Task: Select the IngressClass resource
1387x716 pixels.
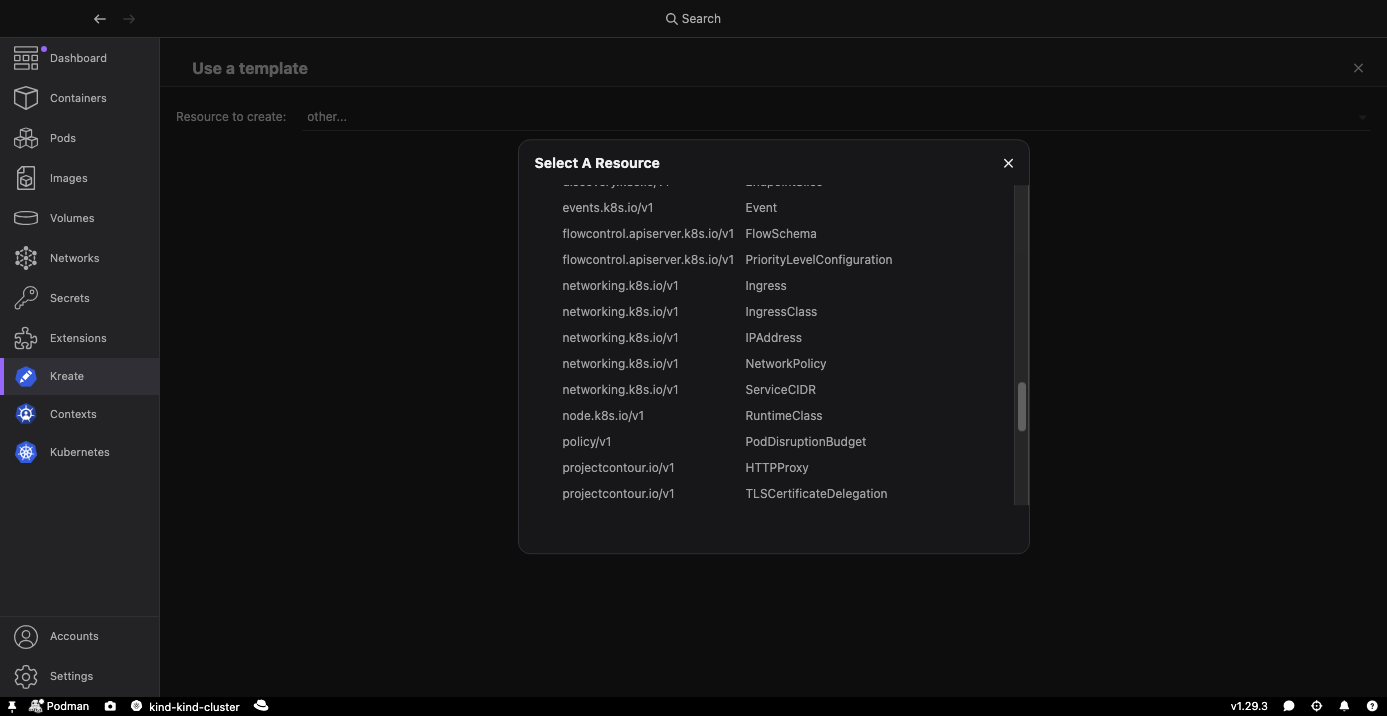Action: (781, 312)
